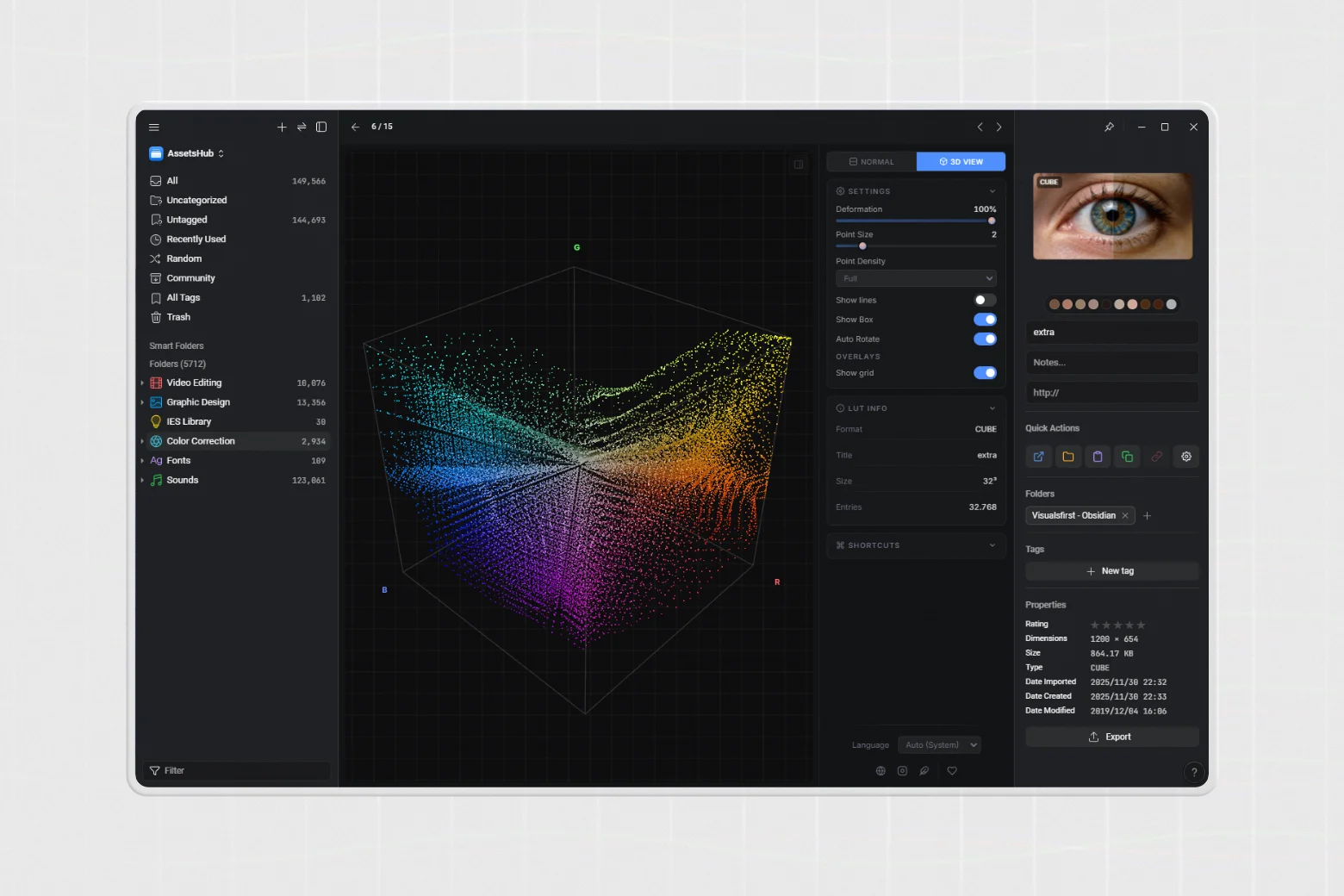Expand the Shortcuts section
Viewport: 1344px width, 896px height.
(916, 545)
